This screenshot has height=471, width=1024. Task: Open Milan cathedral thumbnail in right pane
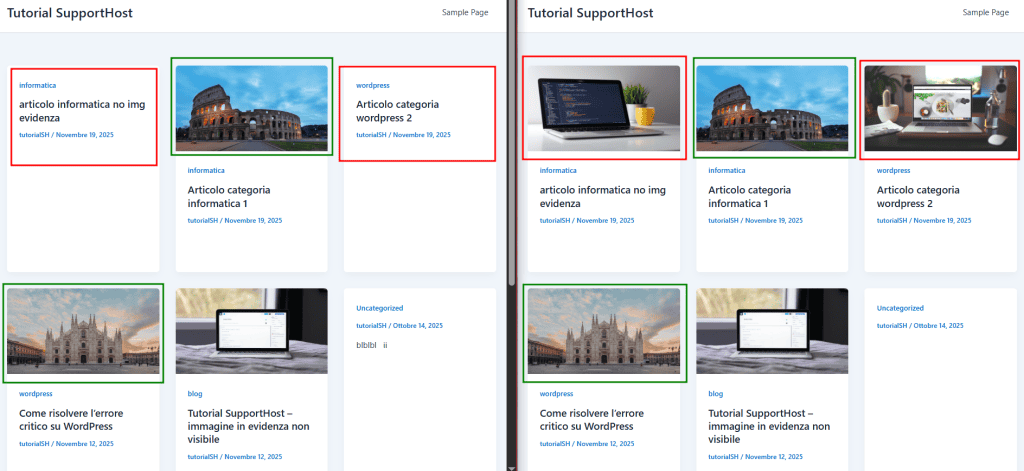click(603, 331)
